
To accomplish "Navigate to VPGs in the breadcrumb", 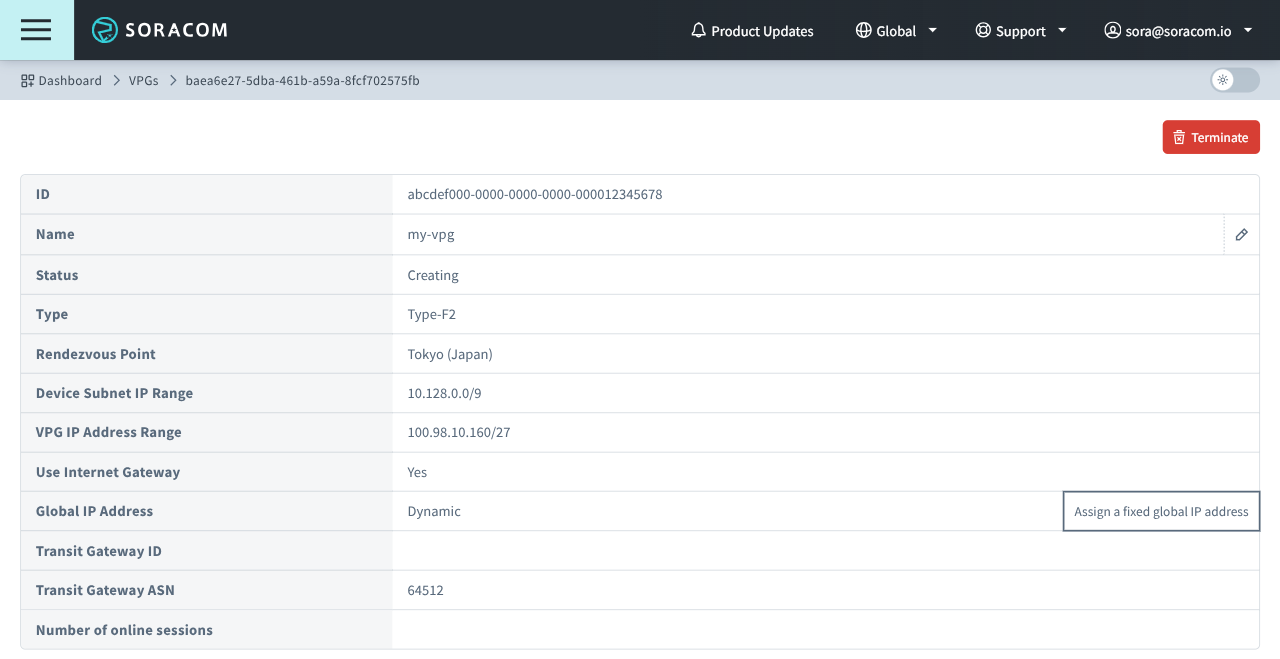I will click(143, 80).
